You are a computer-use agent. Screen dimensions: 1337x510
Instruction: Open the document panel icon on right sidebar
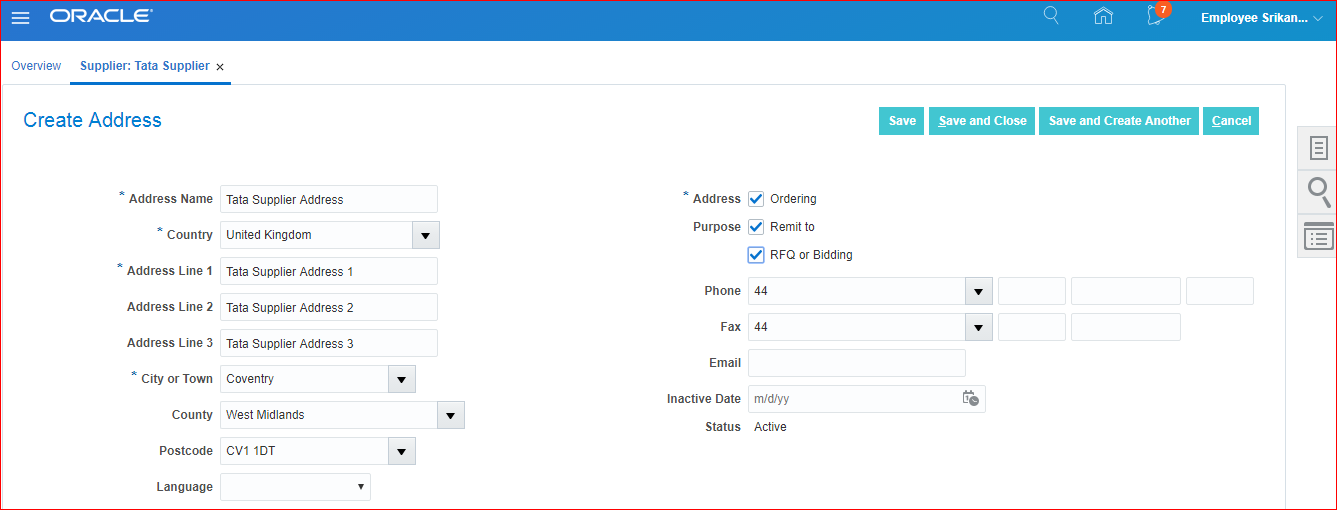click(1319, 148)
